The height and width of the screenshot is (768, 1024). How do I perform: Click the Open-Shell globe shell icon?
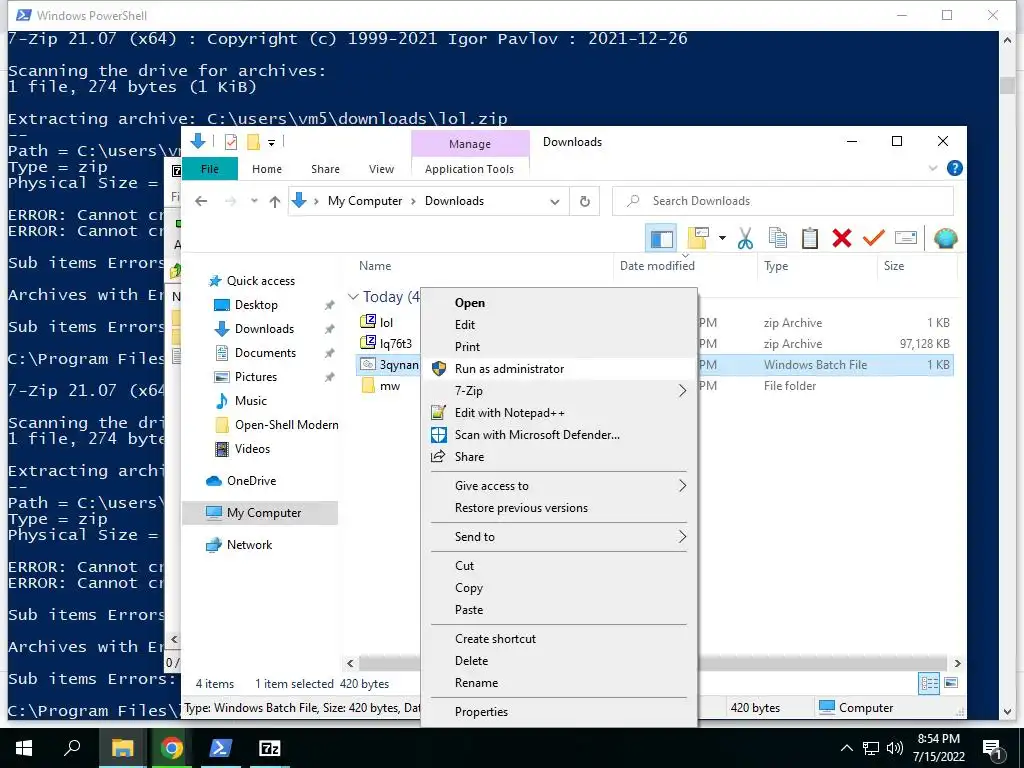(945, 238)
